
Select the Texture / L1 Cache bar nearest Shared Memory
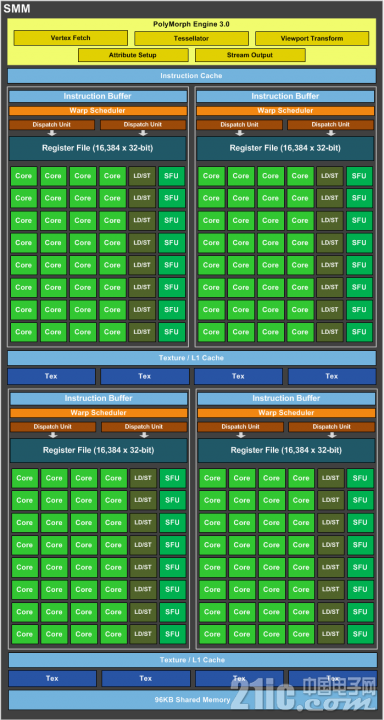click(x=192, y=660)
